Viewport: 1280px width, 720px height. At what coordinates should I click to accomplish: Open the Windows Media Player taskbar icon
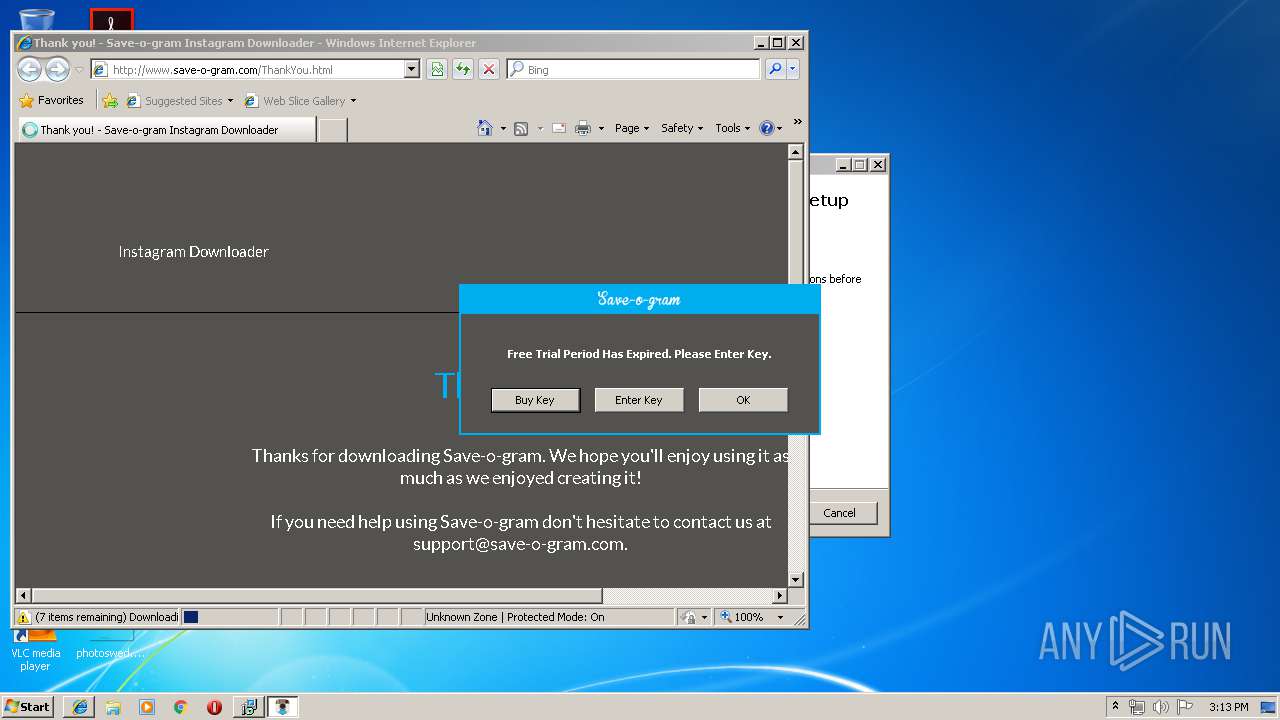pos(147,707)
